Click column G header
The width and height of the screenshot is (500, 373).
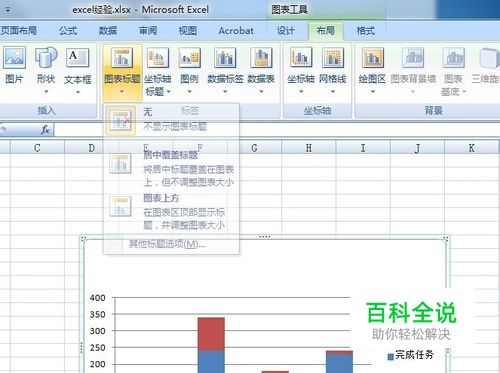tap(254, 148)
